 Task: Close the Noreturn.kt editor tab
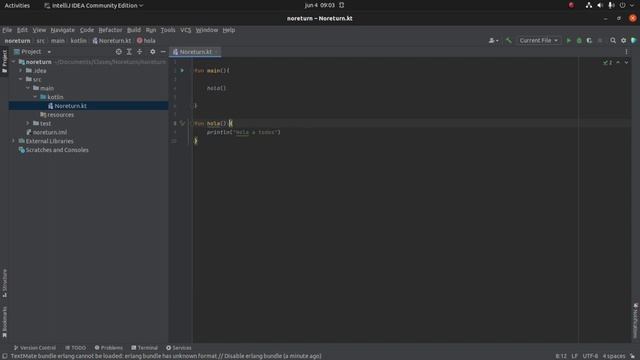point(216,52)
